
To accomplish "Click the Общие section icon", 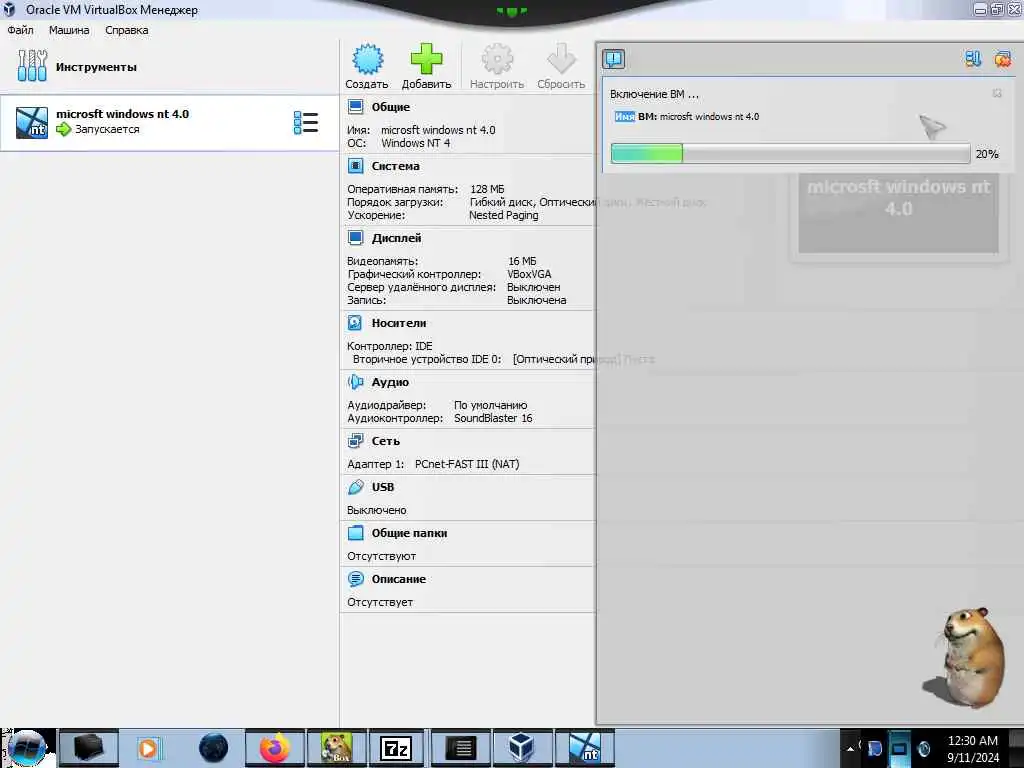I will coord(355,107).
